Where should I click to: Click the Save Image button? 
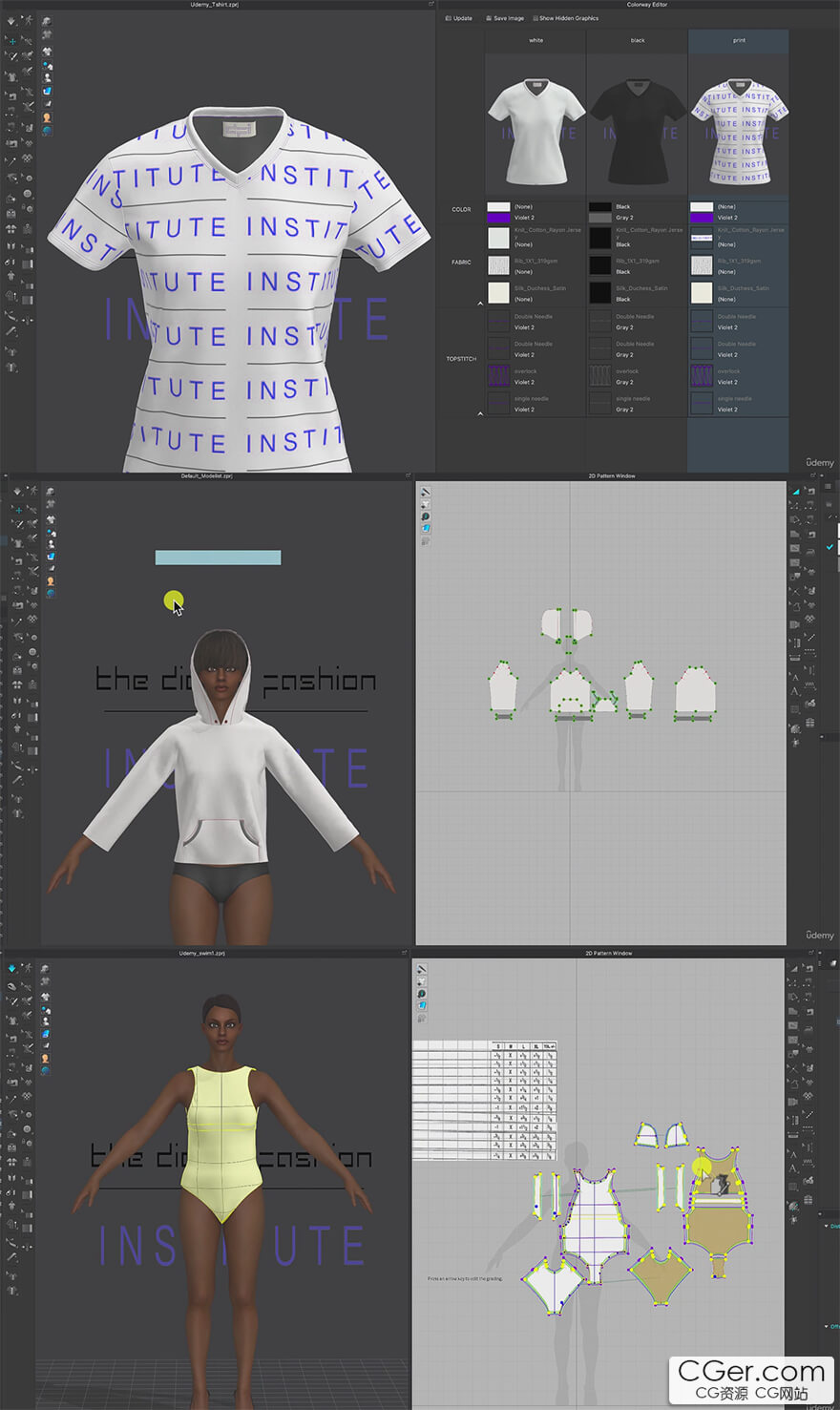[x=505, y=18]
